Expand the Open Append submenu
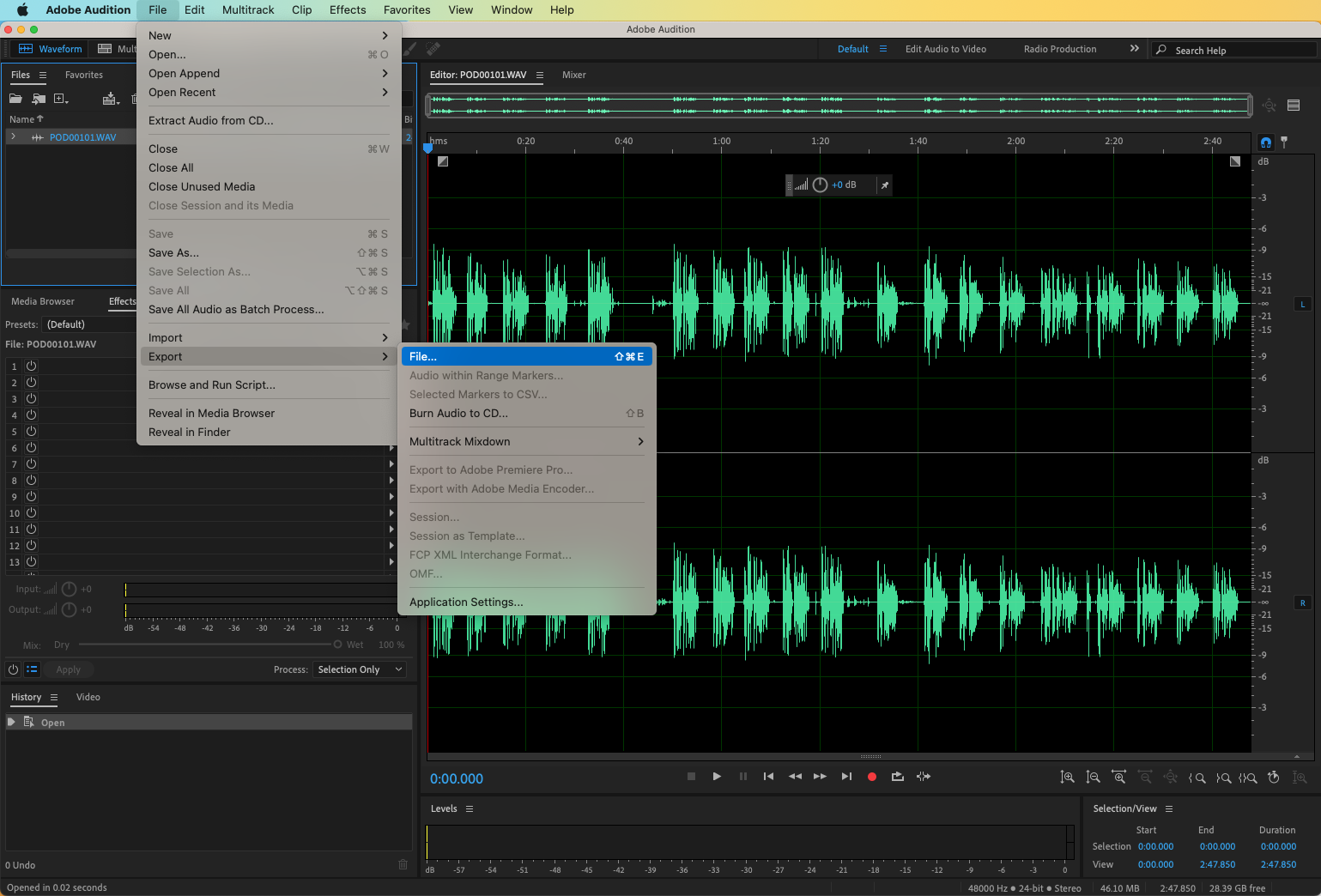 click(269, 73)
